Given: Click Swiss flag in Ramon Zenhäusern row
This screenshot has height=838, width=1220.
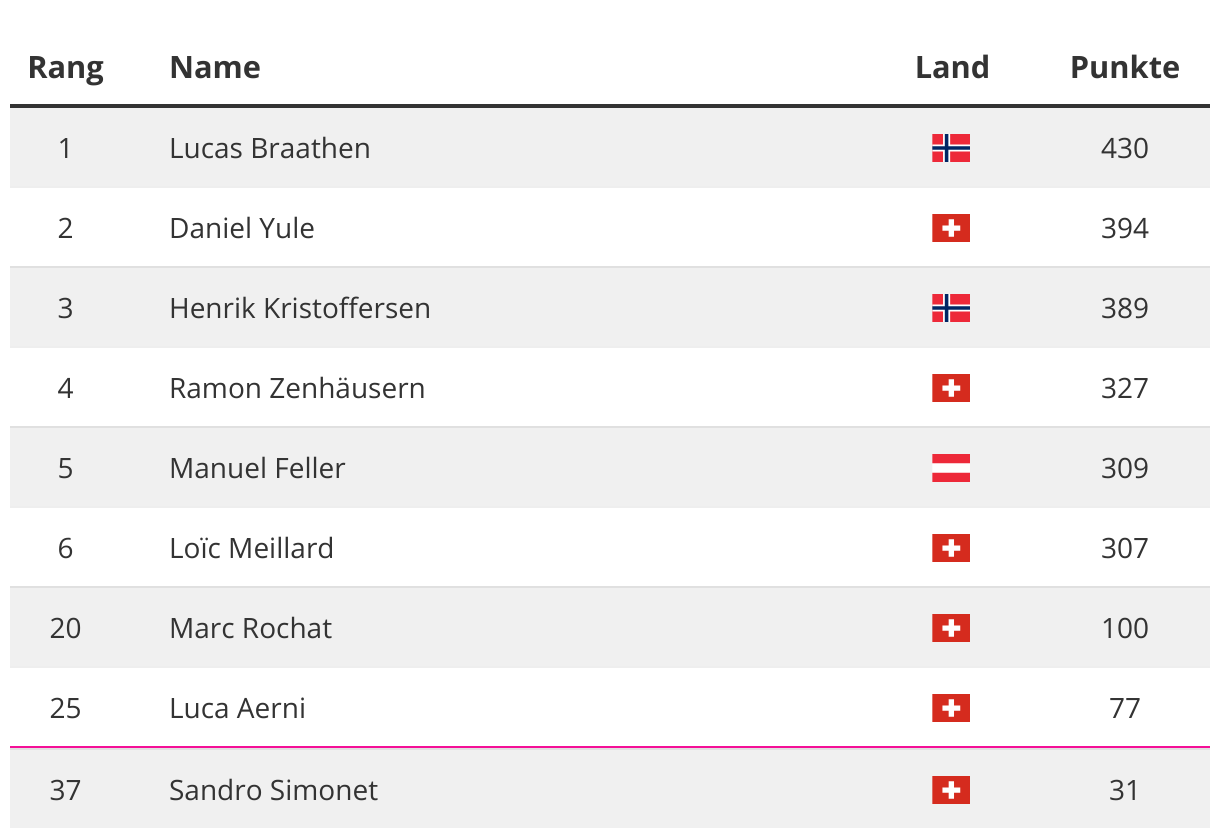Looking at the screenshot, I should (x=951, y=388).
